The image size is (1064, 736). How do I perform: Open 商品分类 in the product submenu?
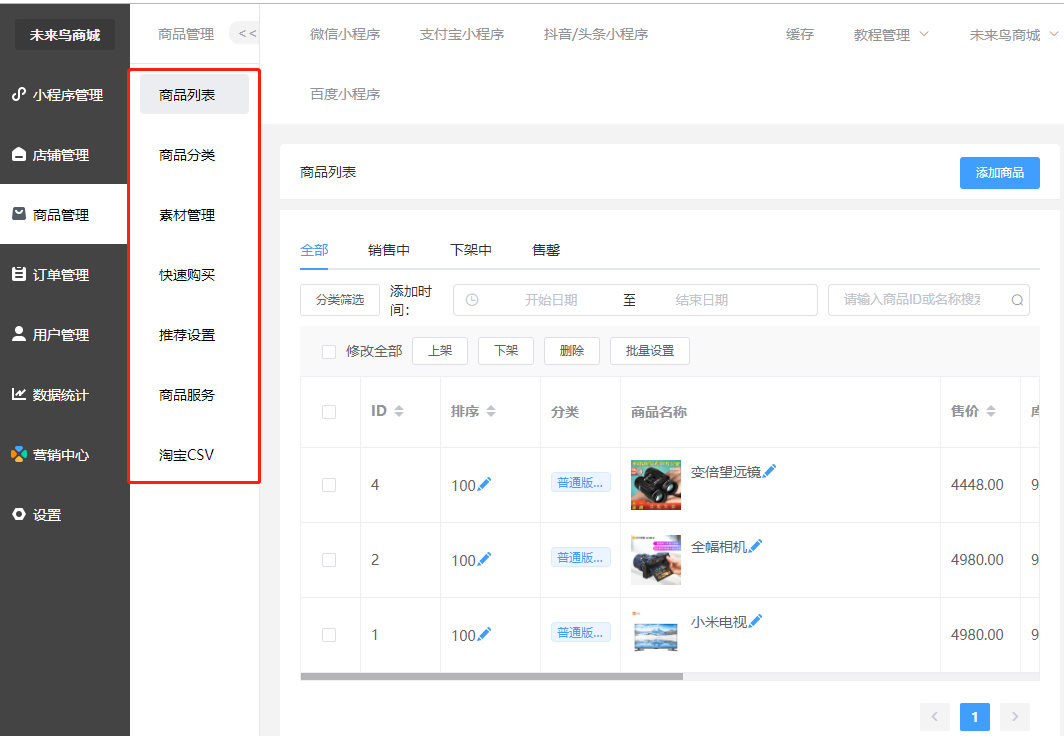187,155
